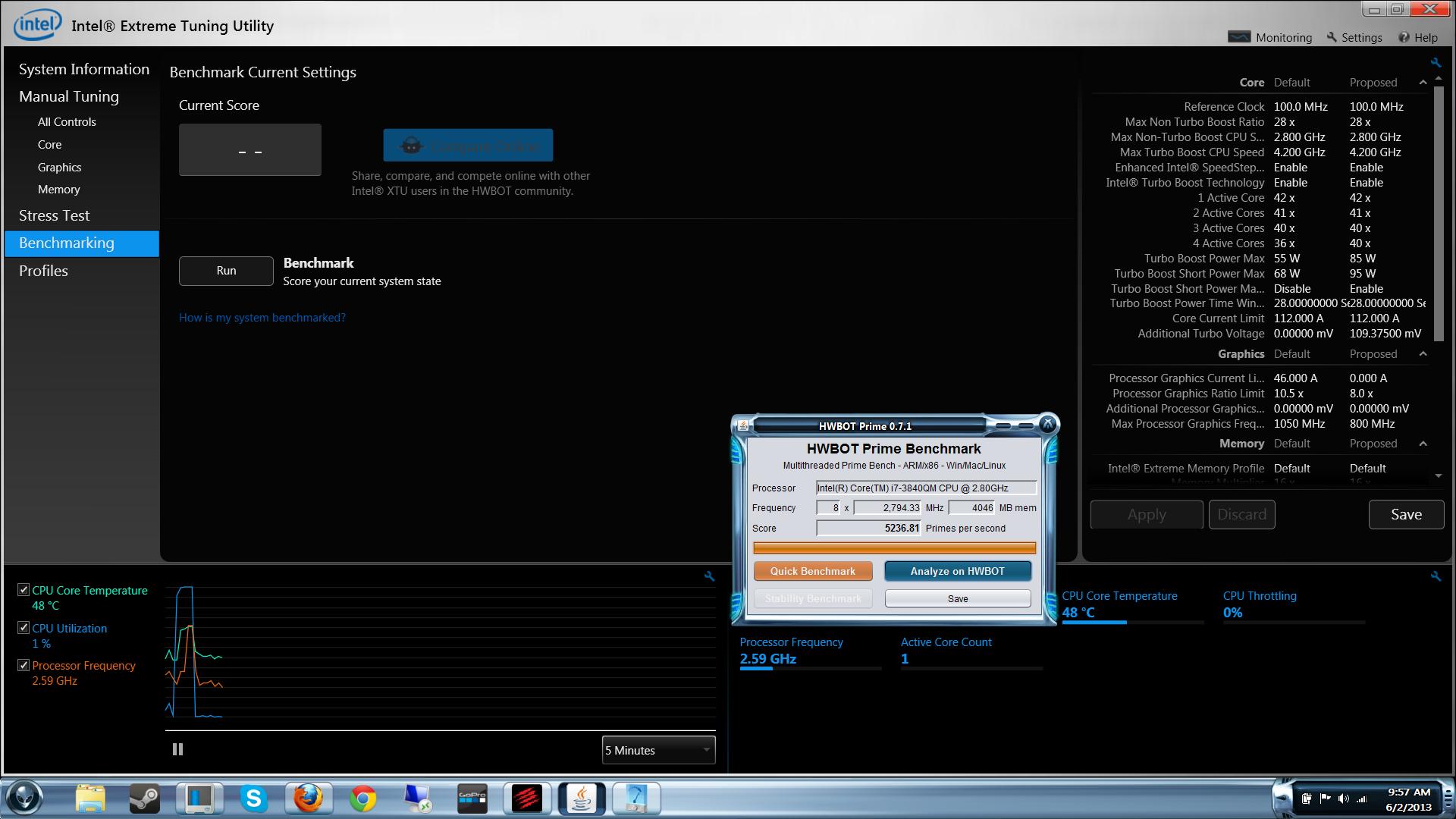
Task: Open the Monitoring view icon
Action: (x=1239, y=37)
